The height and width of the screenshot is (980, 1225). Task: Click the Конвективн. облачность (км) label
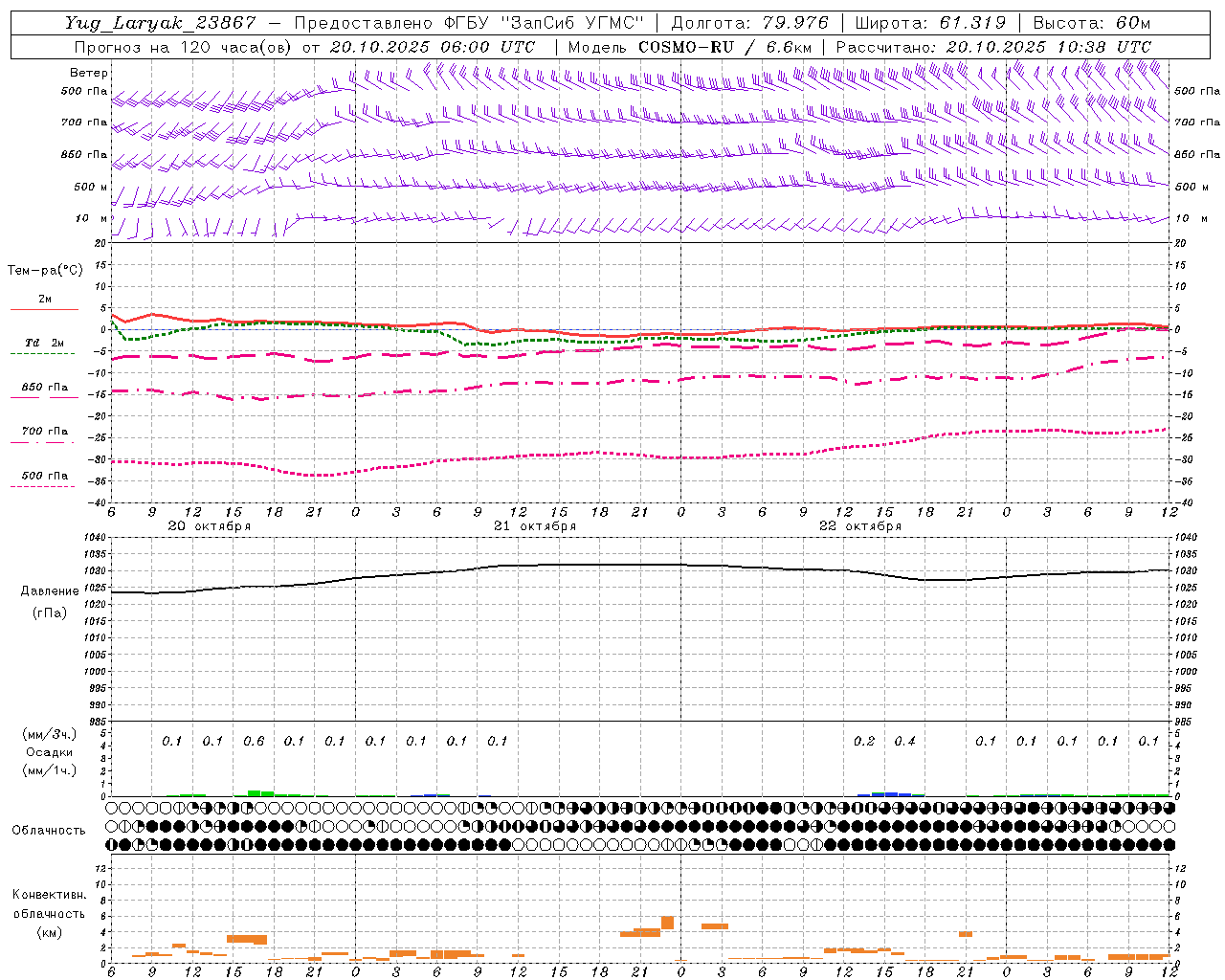(49, 913)
